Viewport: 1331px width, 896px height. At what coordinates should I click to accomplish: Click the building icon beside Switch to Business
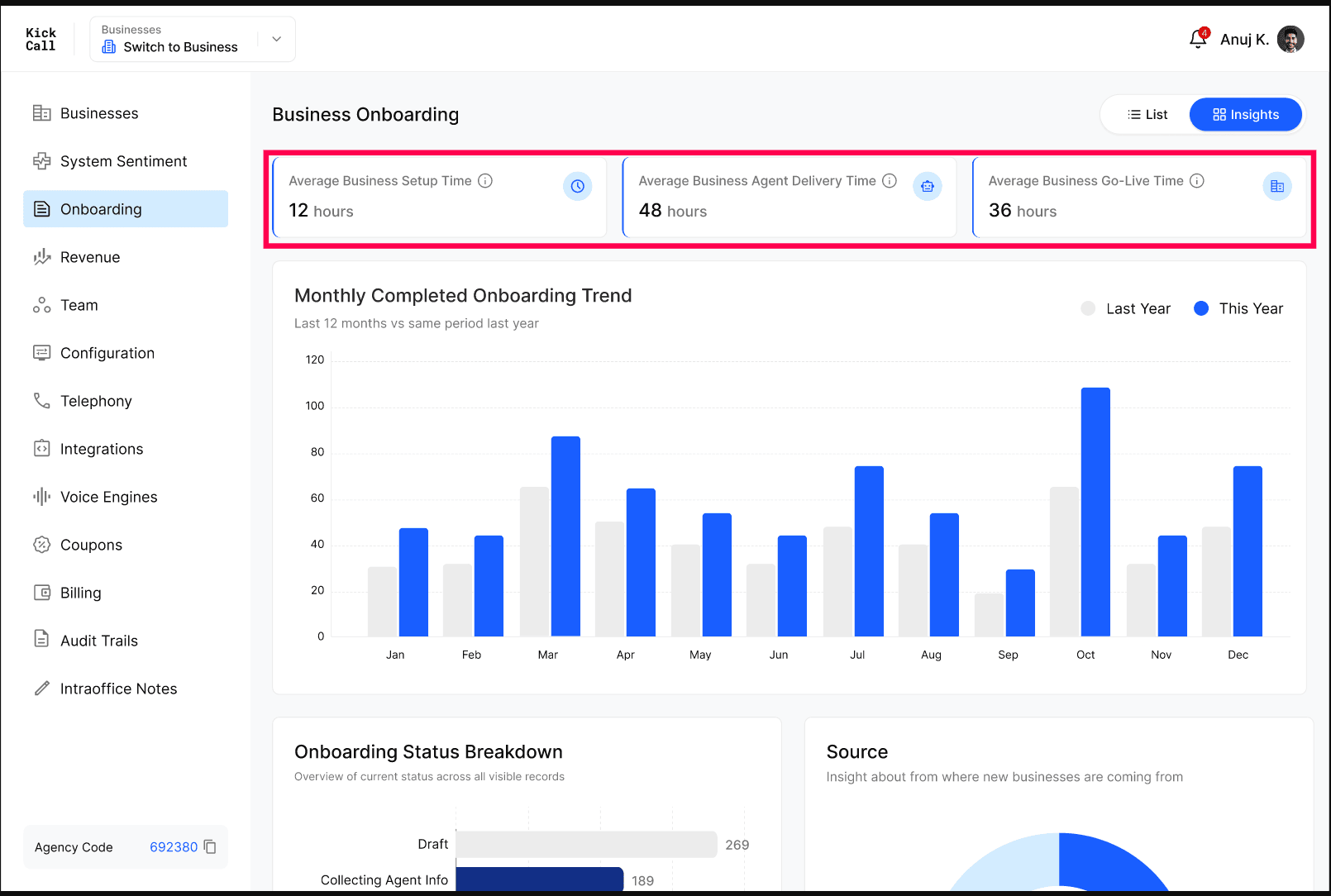pos(109,47)
